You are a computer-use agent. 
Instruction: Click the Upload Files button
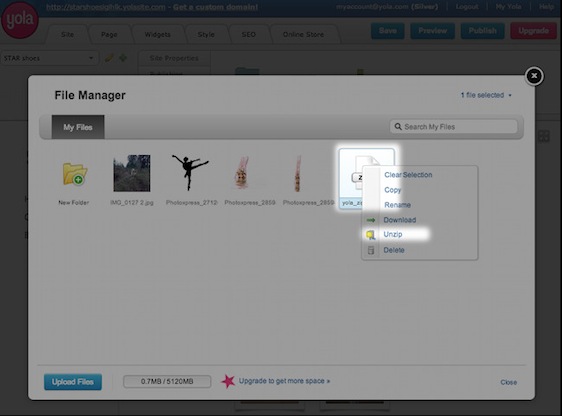tap(73, 382)
